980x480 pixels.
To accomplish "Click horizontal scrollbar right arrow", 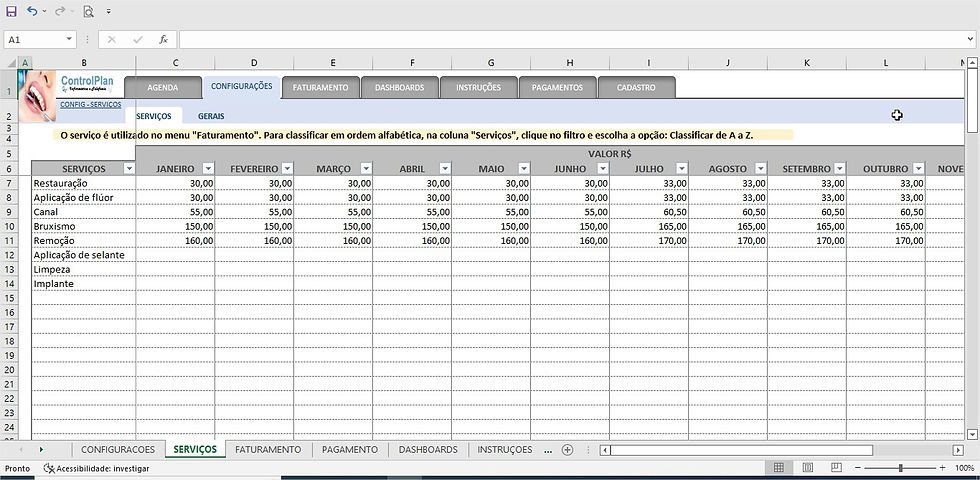I will tap(958, 449).
